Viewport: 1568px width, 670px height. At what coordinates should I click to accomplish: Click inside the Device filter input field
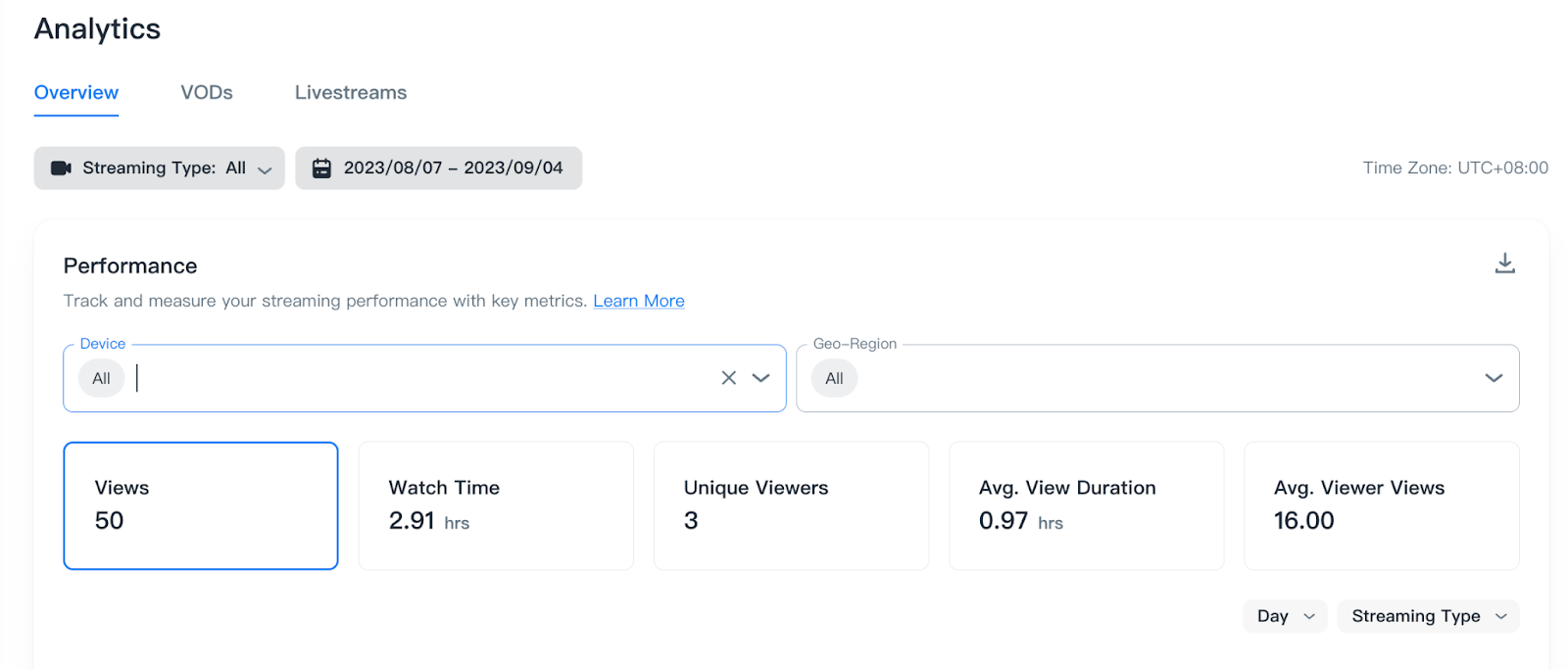(421, 378)
